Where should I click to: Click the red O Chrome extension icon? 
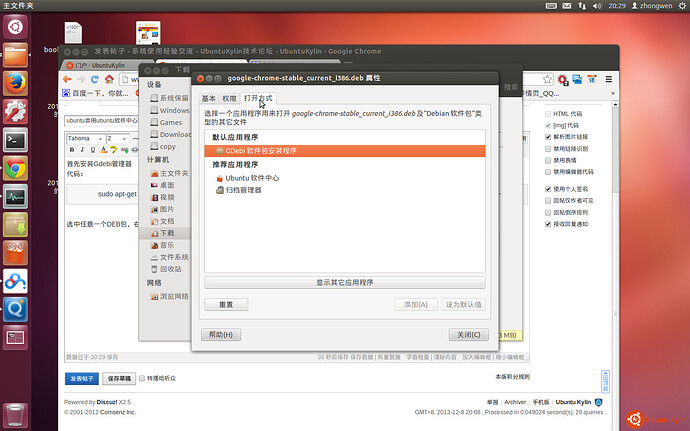click(x=562, y=79)
